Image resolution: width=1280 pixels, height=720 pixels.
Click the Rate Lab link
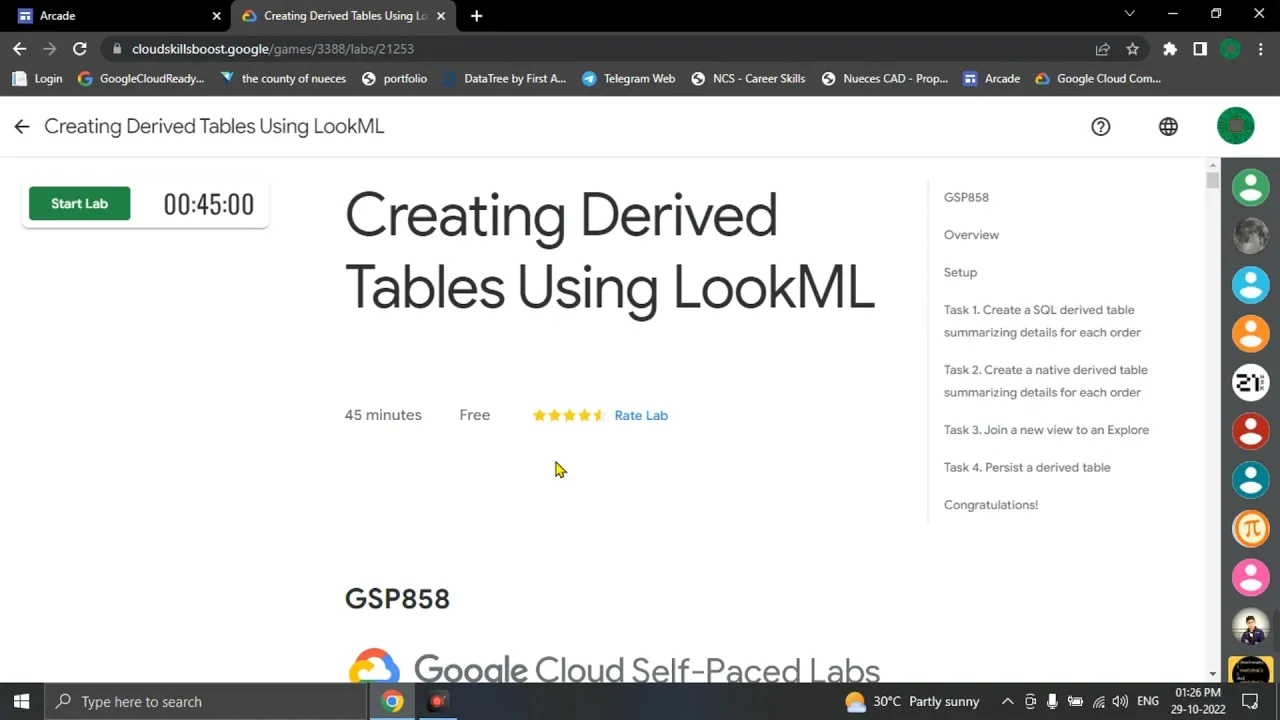coord(641,415)
